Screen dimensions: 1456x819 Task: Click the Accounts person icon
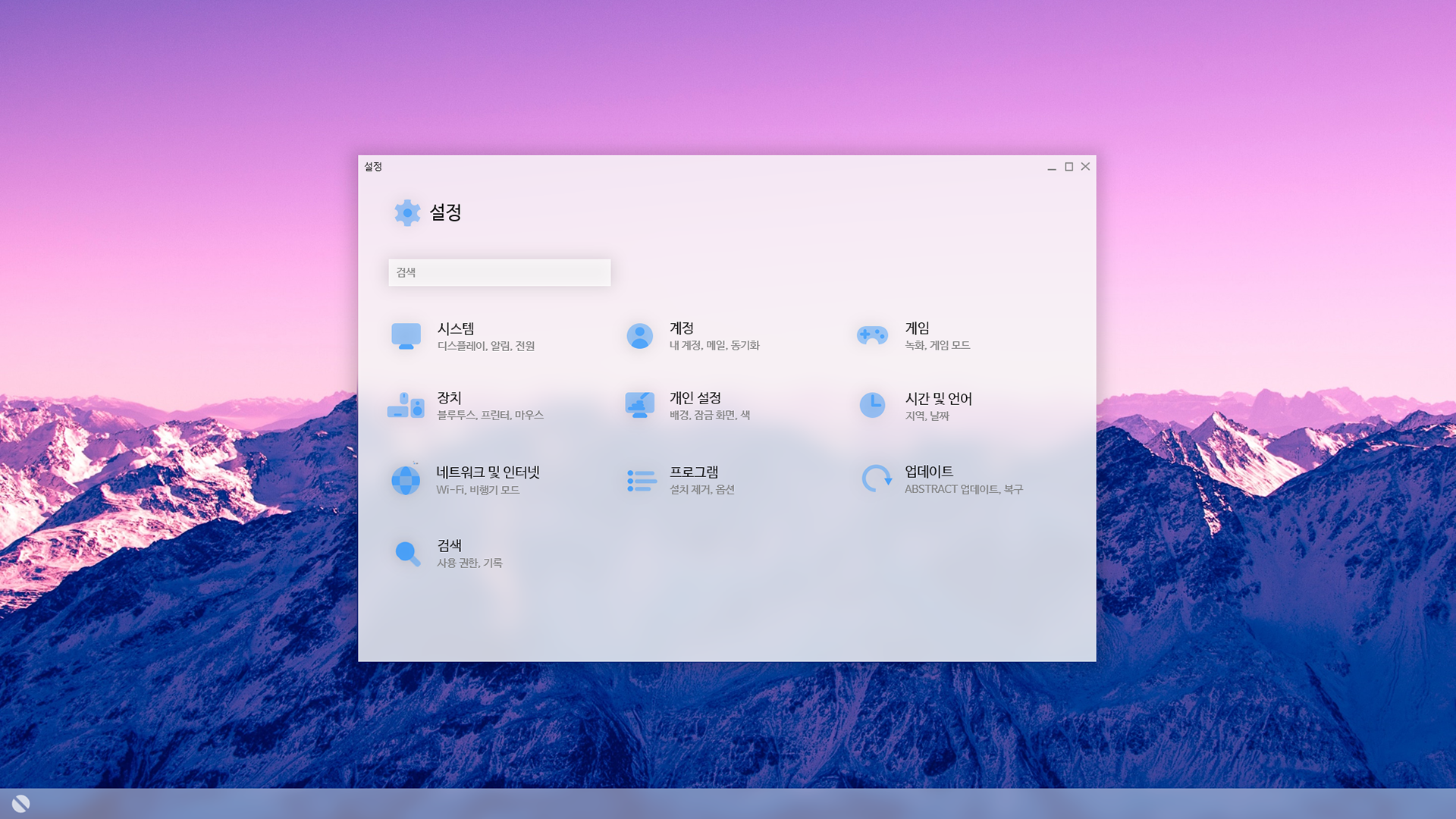point(639,336)
